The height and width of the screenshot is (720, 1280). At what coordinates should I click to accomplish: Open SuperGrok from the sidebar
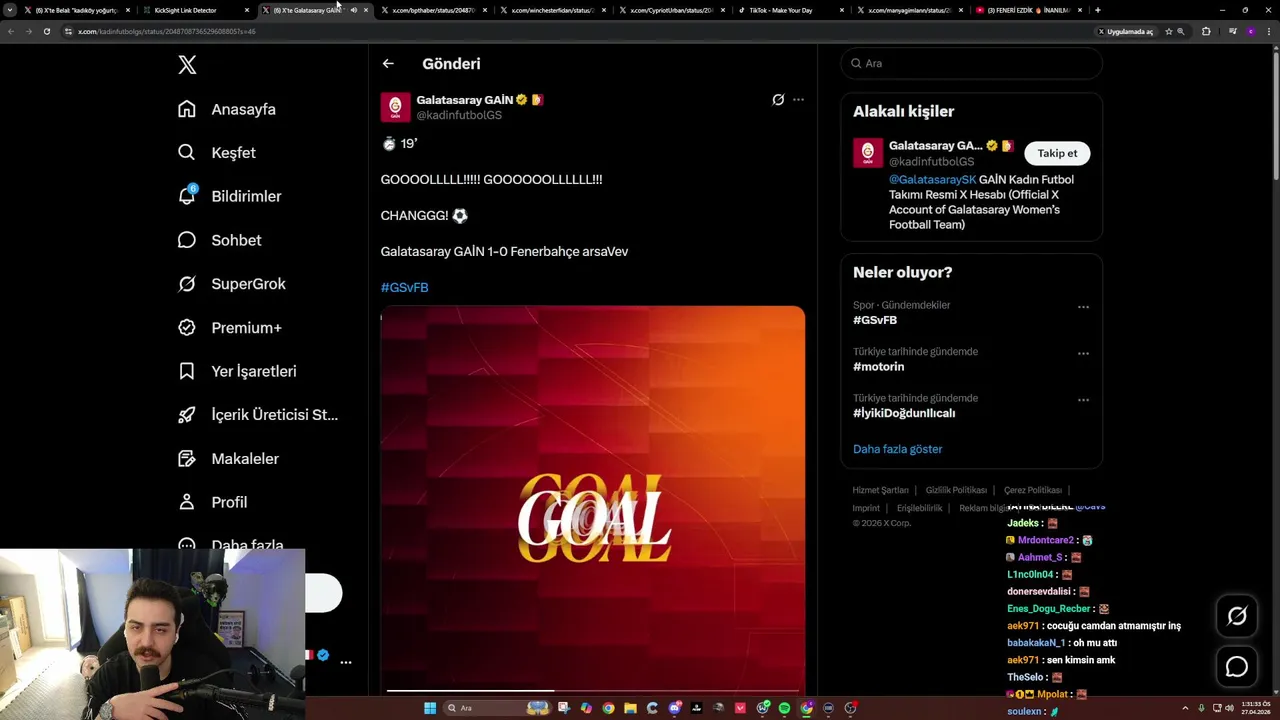[x=232, y=284]
